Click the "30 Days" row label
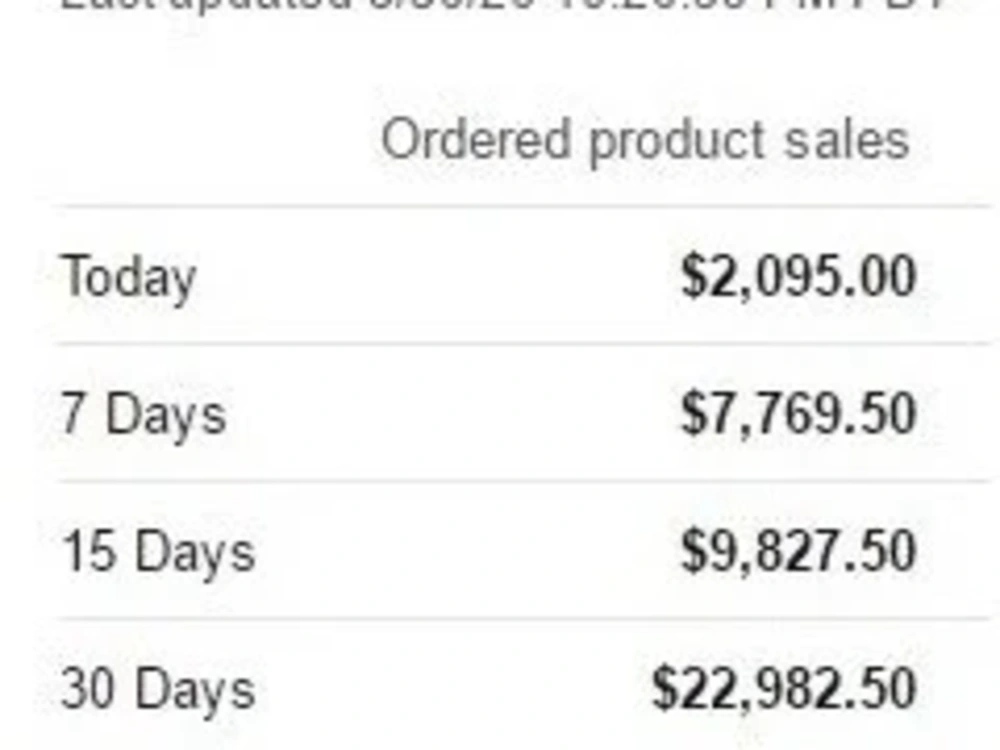The image size is (1000, 750). [x=158, y=689]
